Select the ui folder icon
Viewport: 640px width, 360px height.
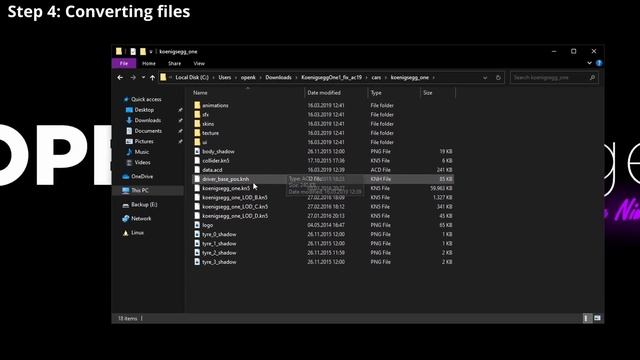pos(197,142)
